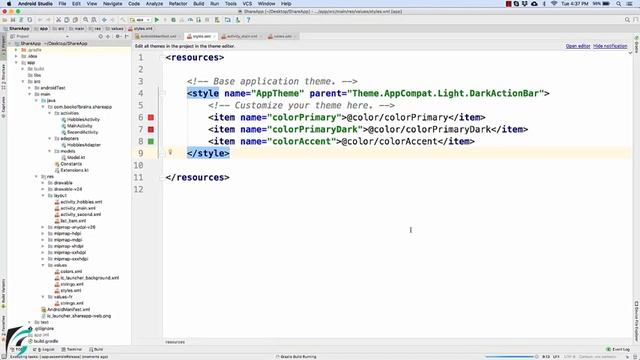Screen dimensions: 640x360
Task: Open the macOS Spotlight search icon
Action: click(x=619, y=4)
